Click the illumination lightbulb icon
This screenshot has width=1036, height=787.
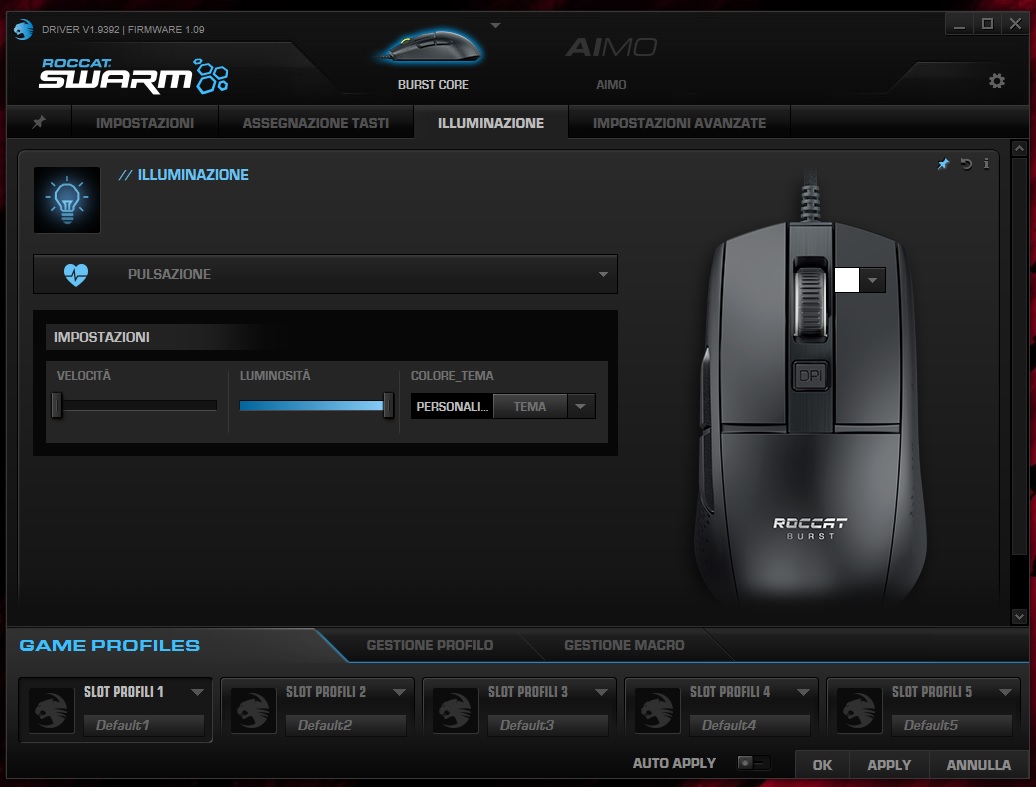tap(67, 200)
